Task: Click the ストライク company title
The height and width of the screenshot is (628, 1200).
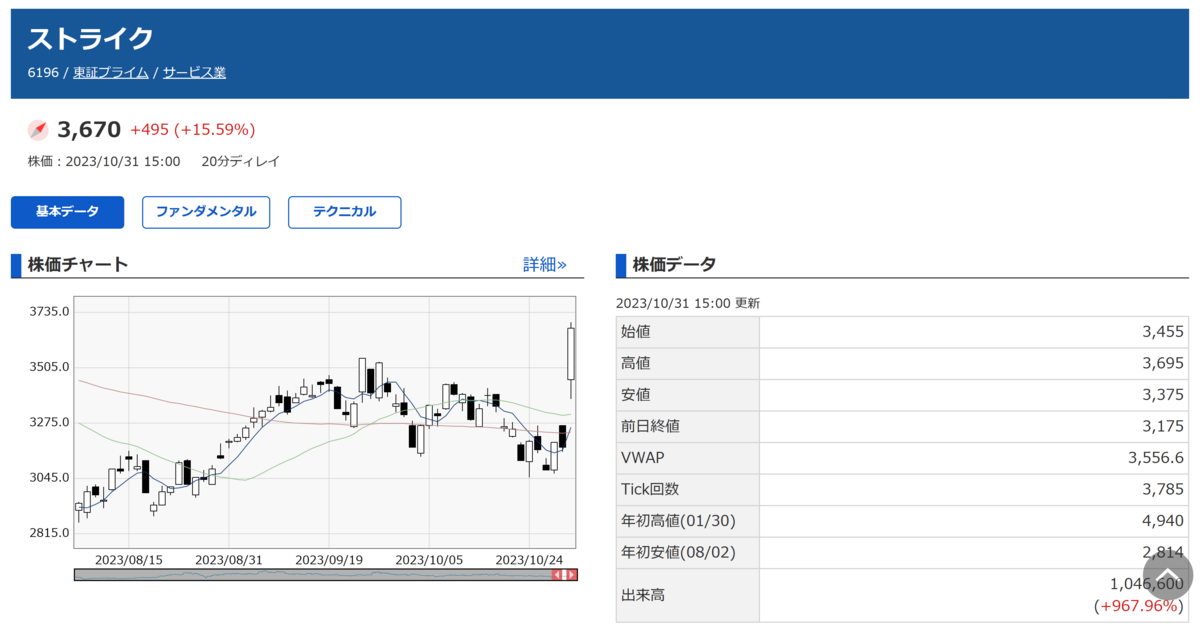Action: [x=90, y=38]
